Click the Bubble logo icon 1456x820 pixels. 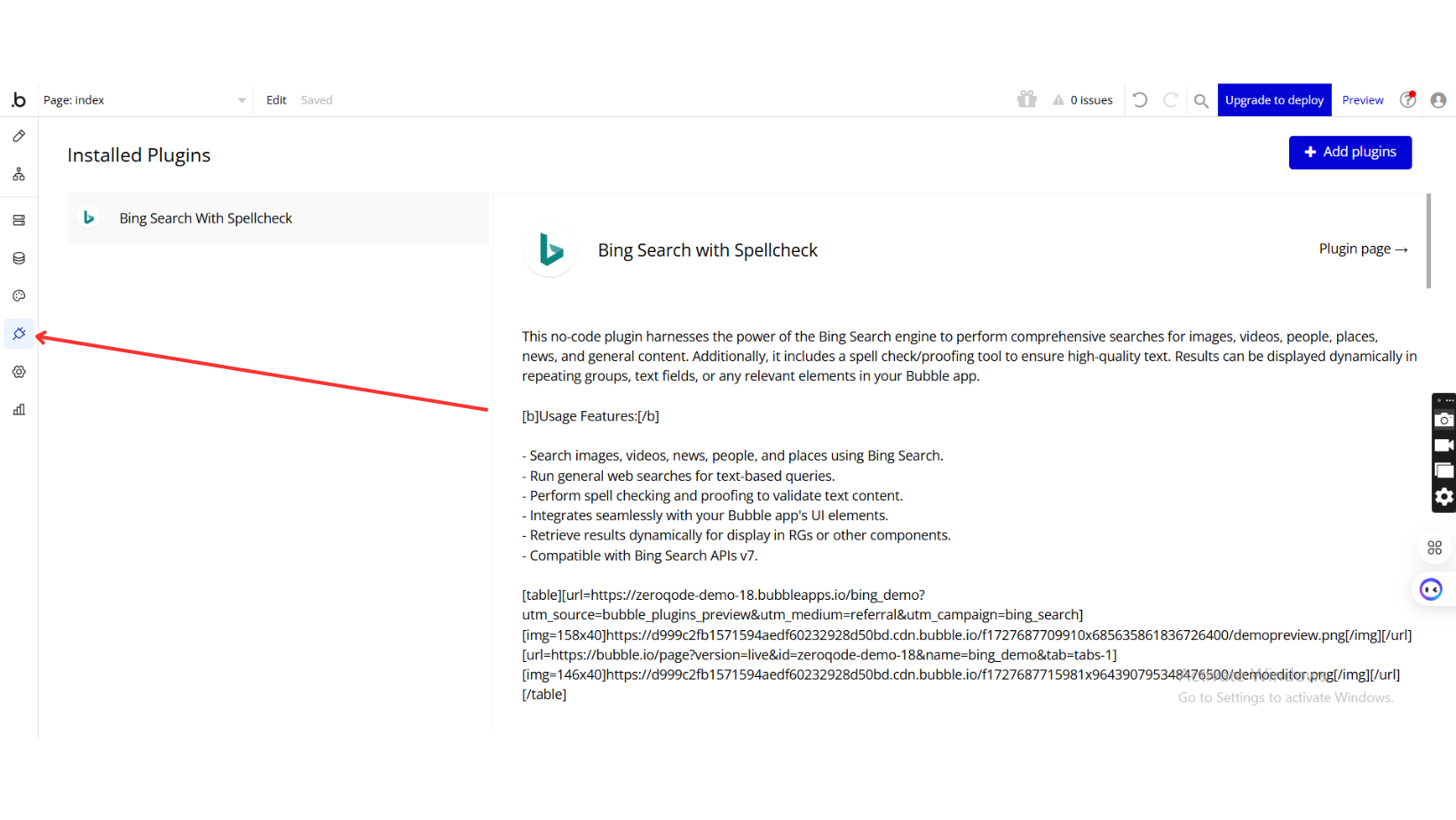point(19,100)
